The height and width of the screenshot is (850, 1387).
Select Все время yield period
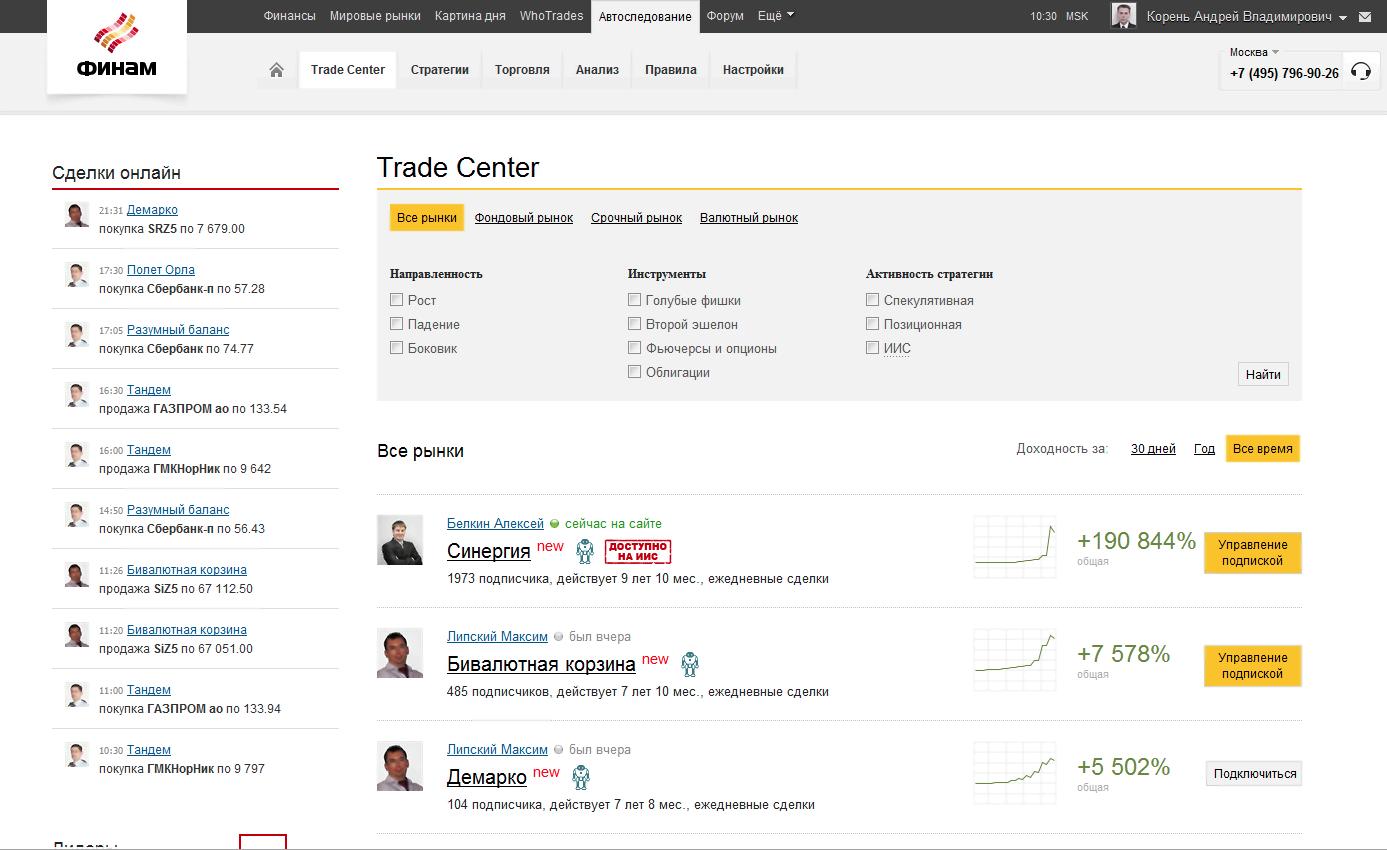point(1263,449)
